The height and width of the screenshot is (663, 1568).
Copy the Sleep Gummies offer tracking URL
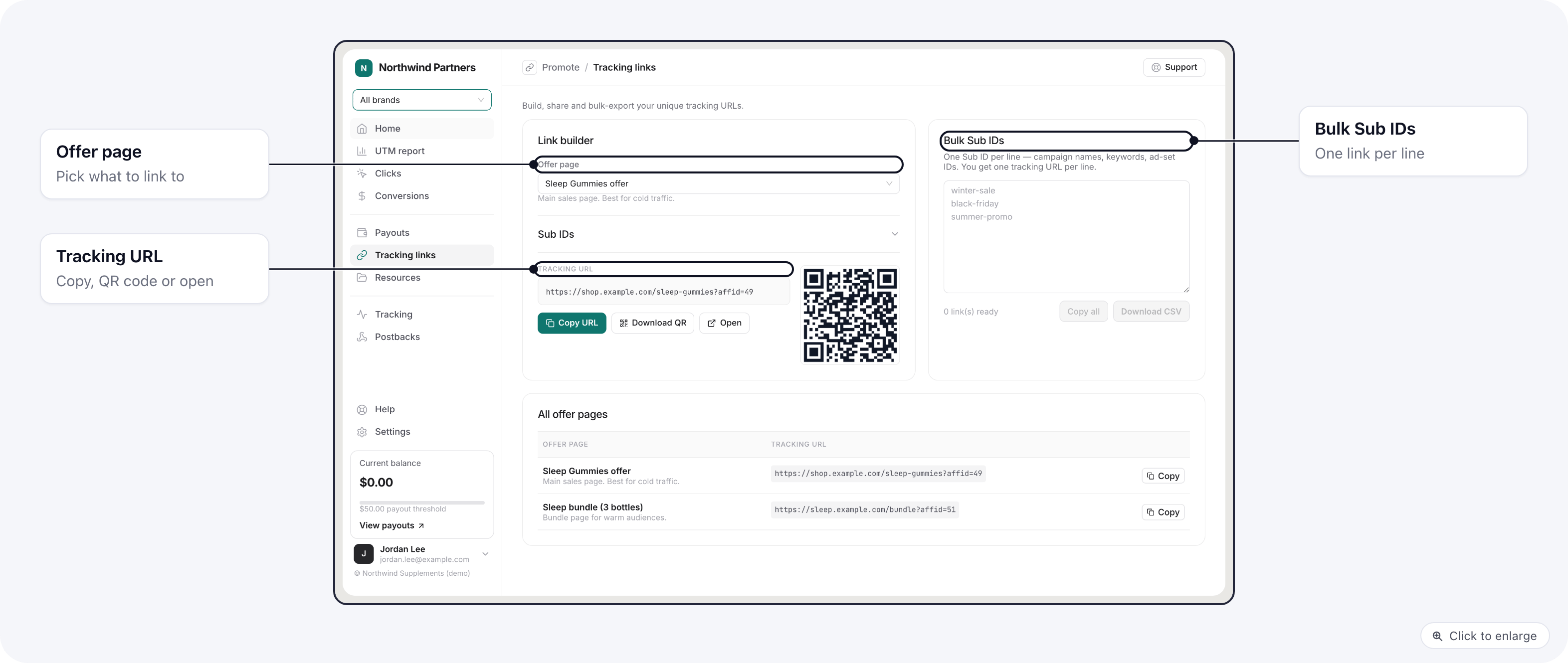(x=1163, y=476)
